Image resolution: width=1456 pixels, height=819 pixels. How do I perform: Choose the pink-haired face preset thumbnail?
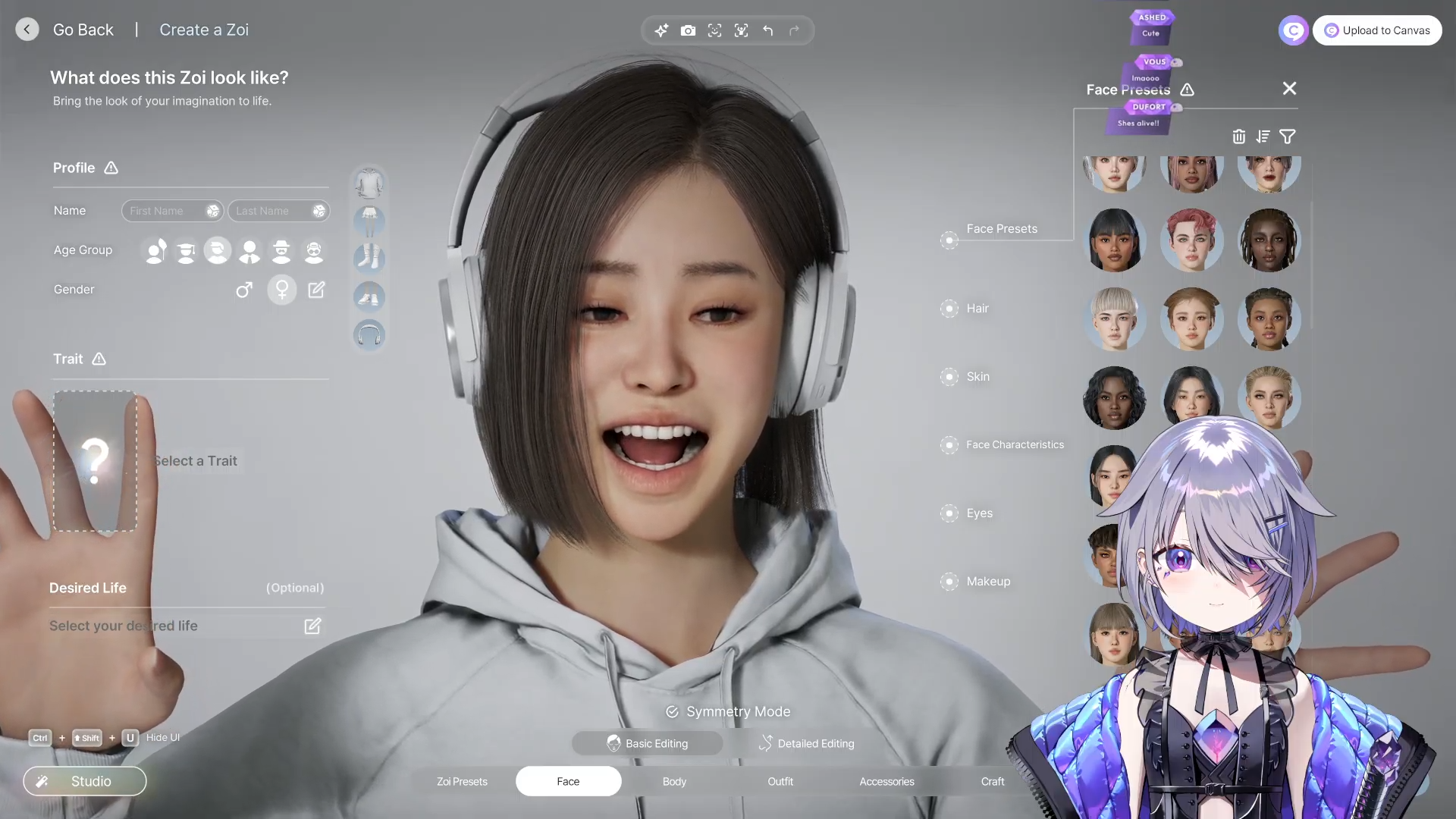[x=1191, y=240]
